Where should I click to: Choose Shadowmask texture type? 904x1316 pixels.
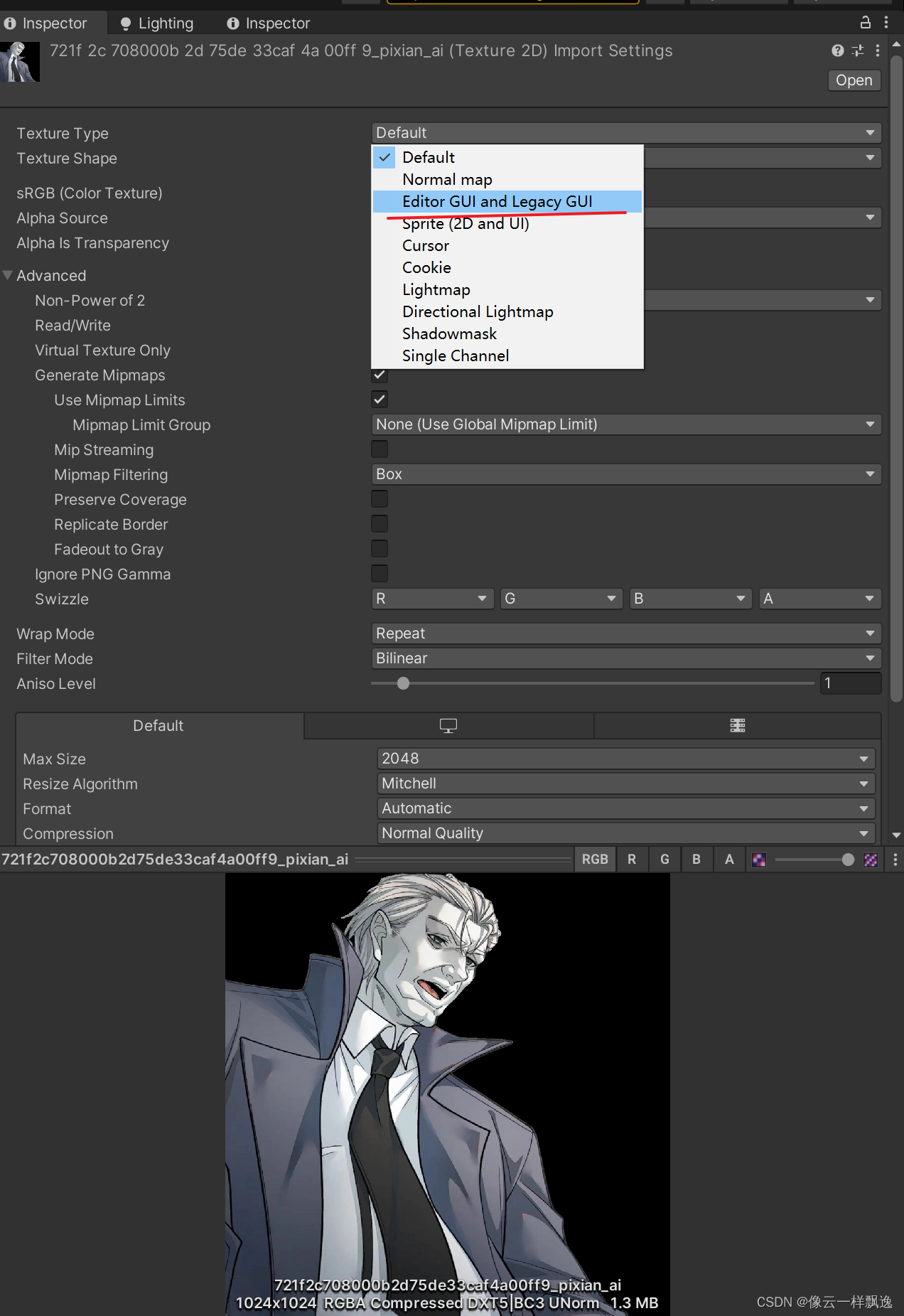(507, 333)
